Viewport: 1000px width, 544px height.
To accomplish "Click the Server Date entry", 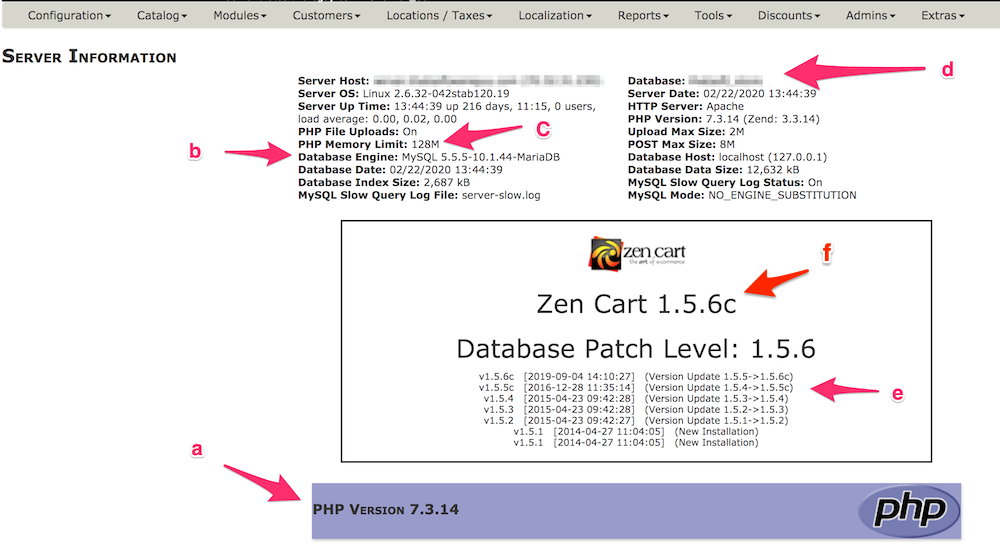I will click(x=722, y=94).
